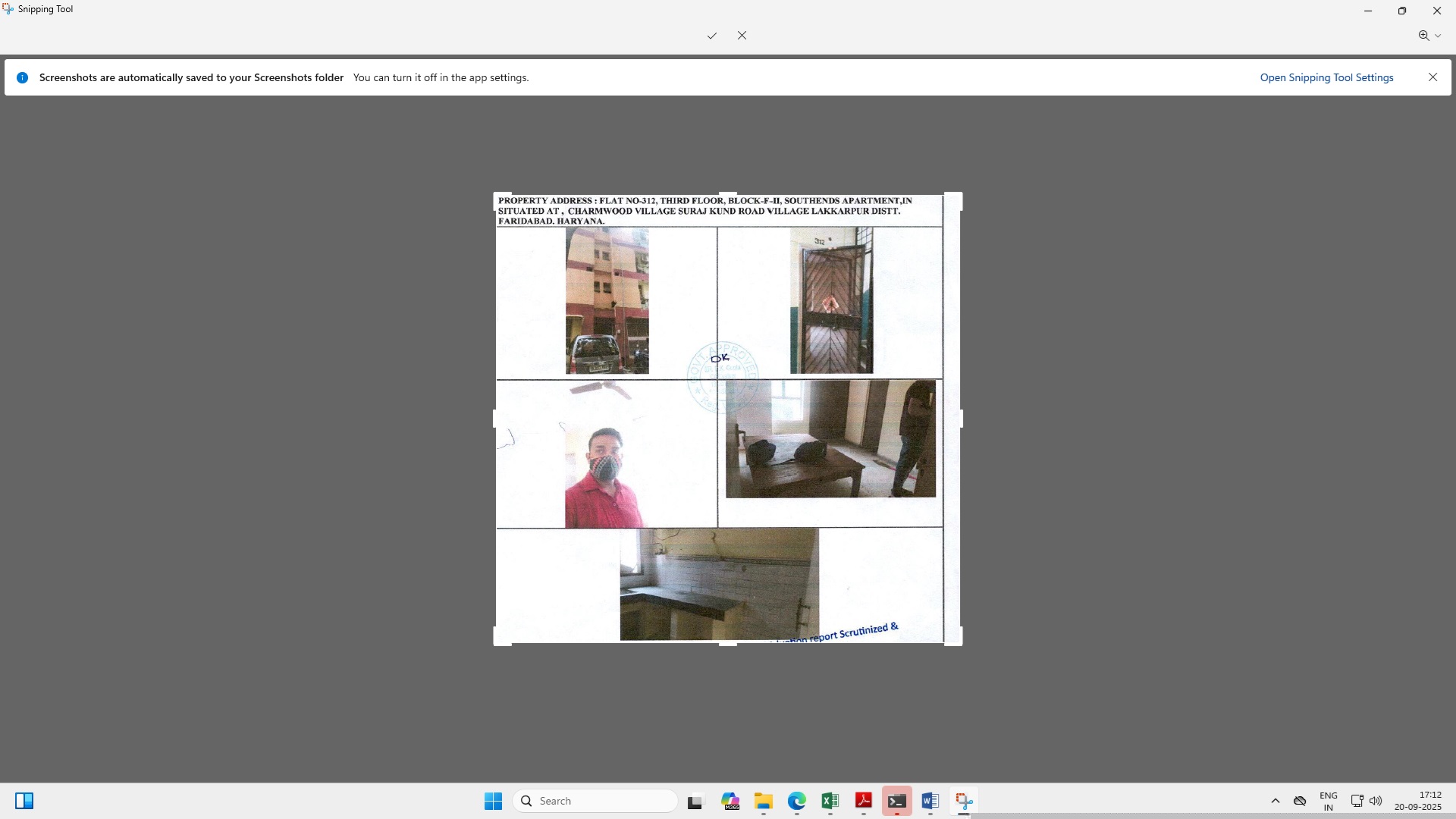Switch to the Terminal app in taskbar
1456x819 pixels.
click(x=896, y=801)
